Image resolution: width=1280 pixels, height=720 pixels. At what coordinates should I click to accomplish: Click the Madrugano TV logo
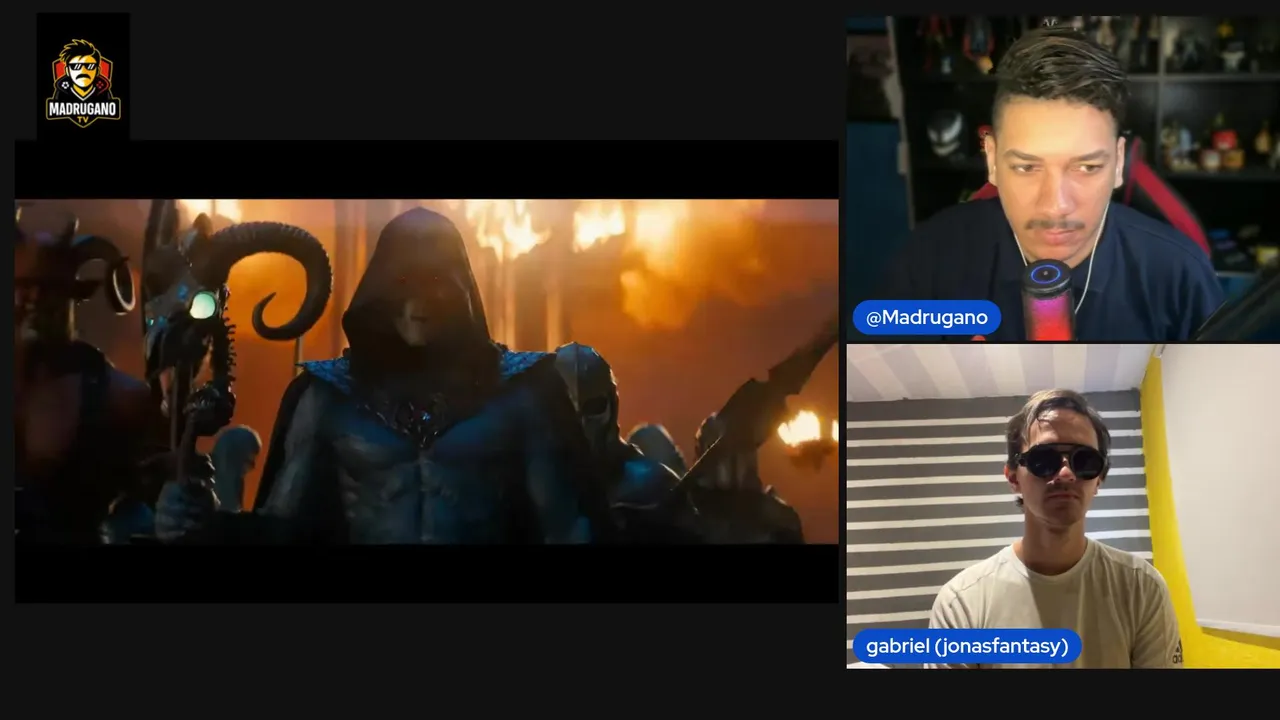click(x=83, y=77)
